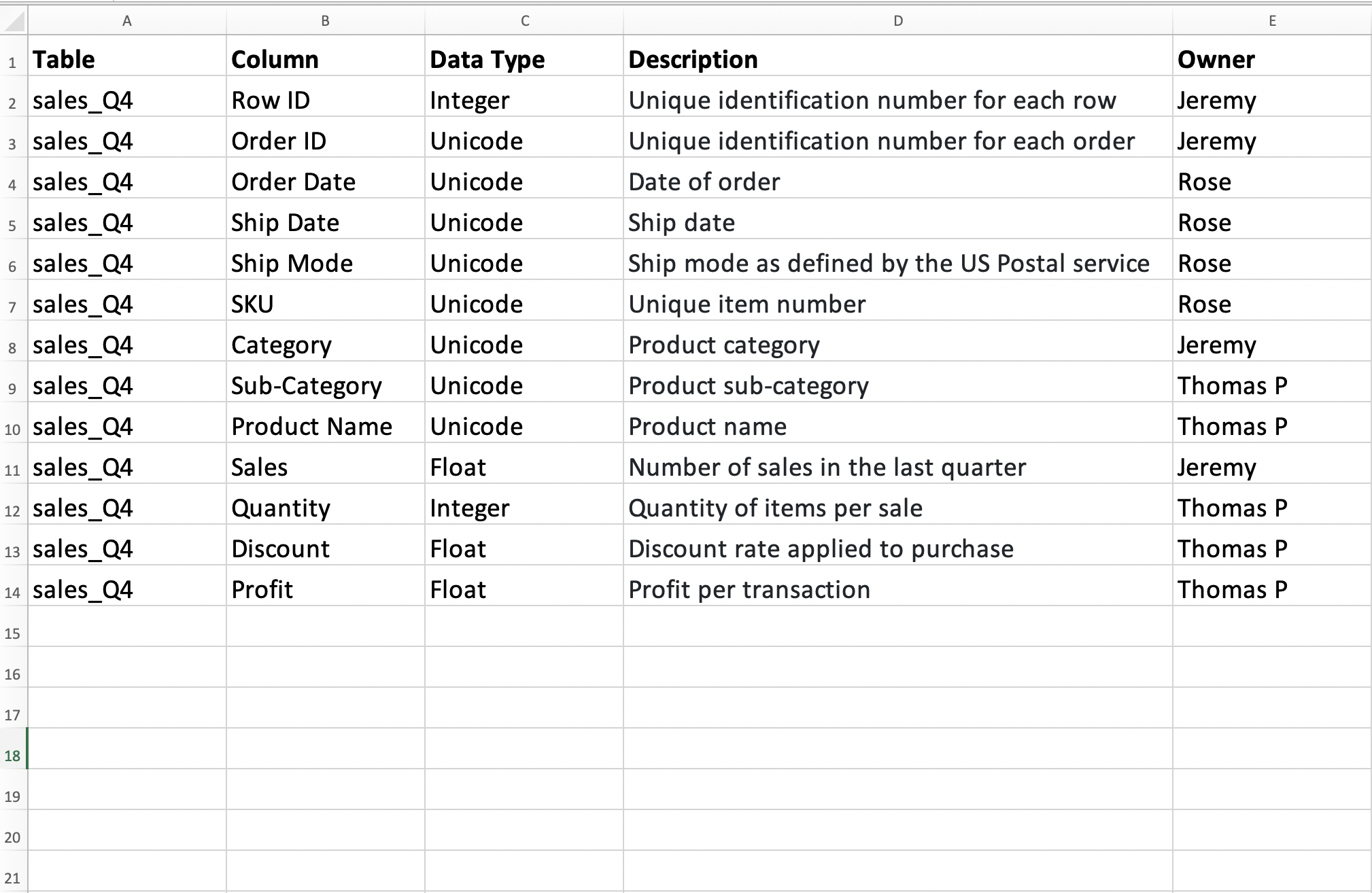The image size is (1372, 893).
Task: Select column D header
Action: [897, 21]
